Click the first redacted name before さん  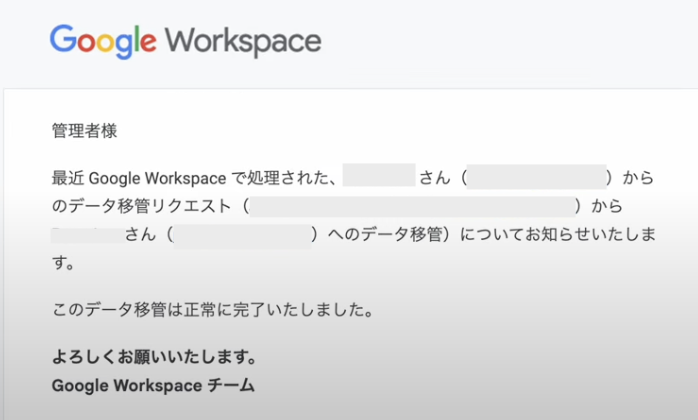tap(379, 178)
